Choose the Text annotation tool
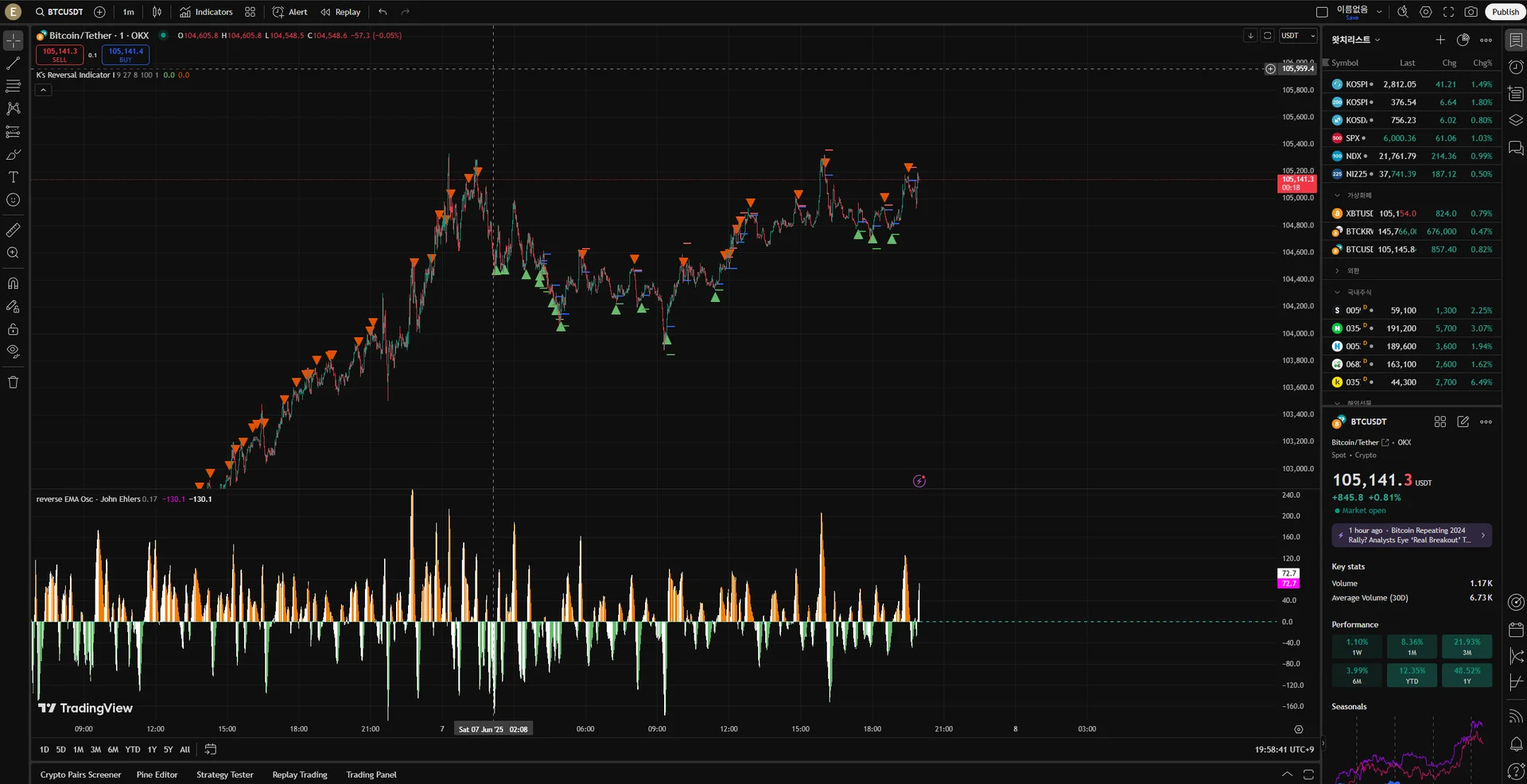The width and height of the screenshot is (1527, 784). [14, 177]
